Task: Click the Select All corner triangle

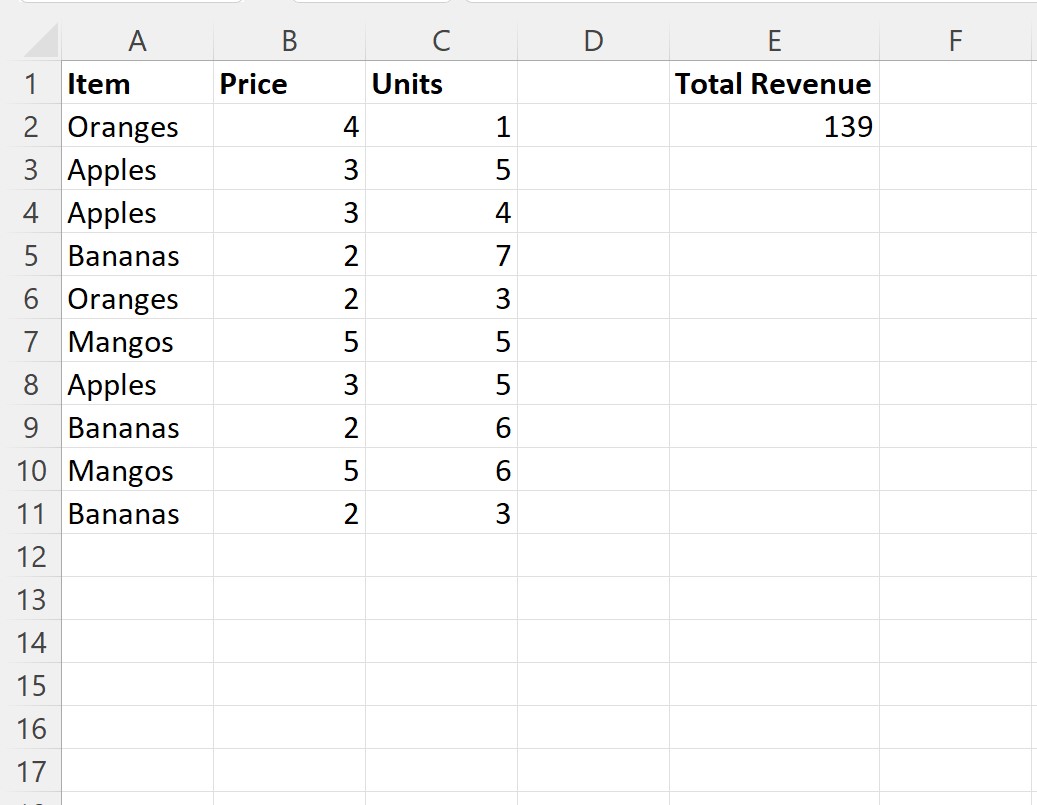Action: pos(41,41)
